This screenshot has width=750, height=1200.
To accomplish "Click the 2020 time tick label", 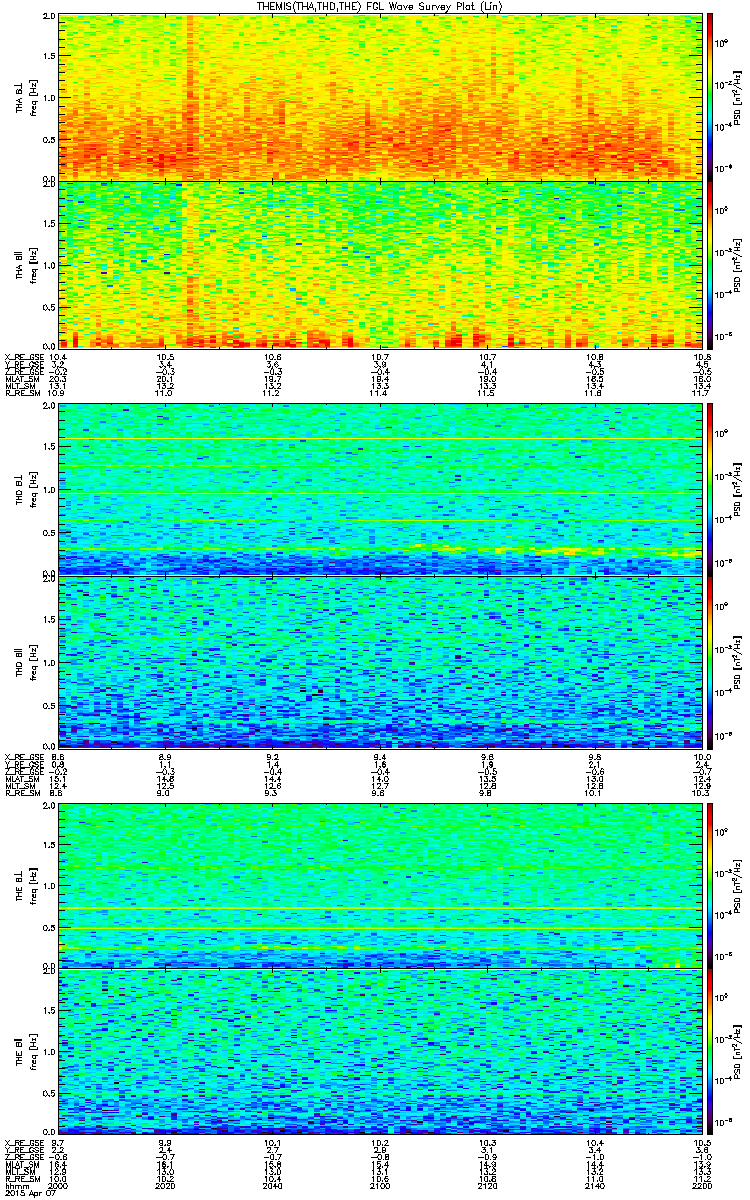I will coord(166,1187).
